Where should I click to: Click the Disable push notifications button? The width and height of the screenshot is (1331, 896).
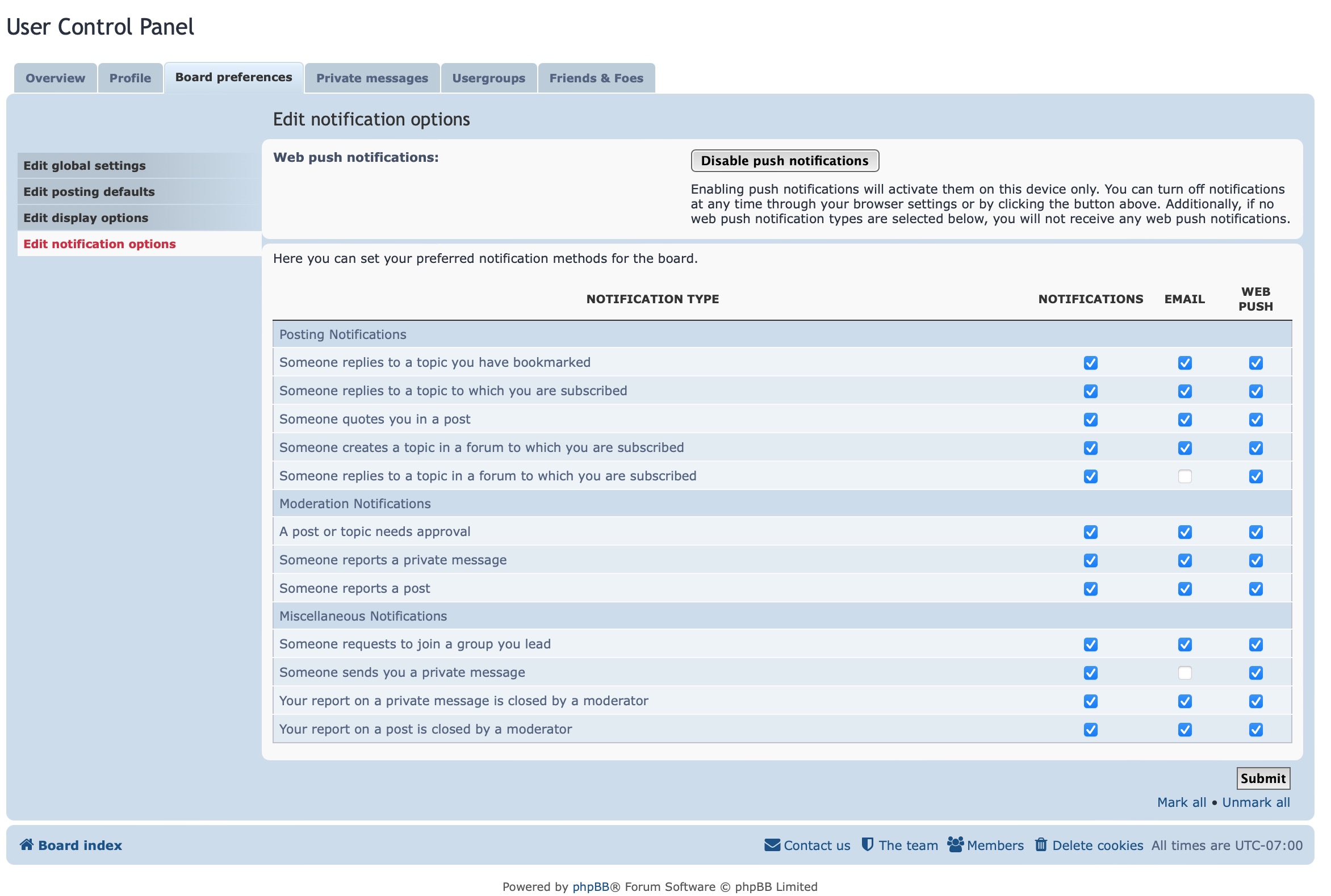click(x=785, y=161)
